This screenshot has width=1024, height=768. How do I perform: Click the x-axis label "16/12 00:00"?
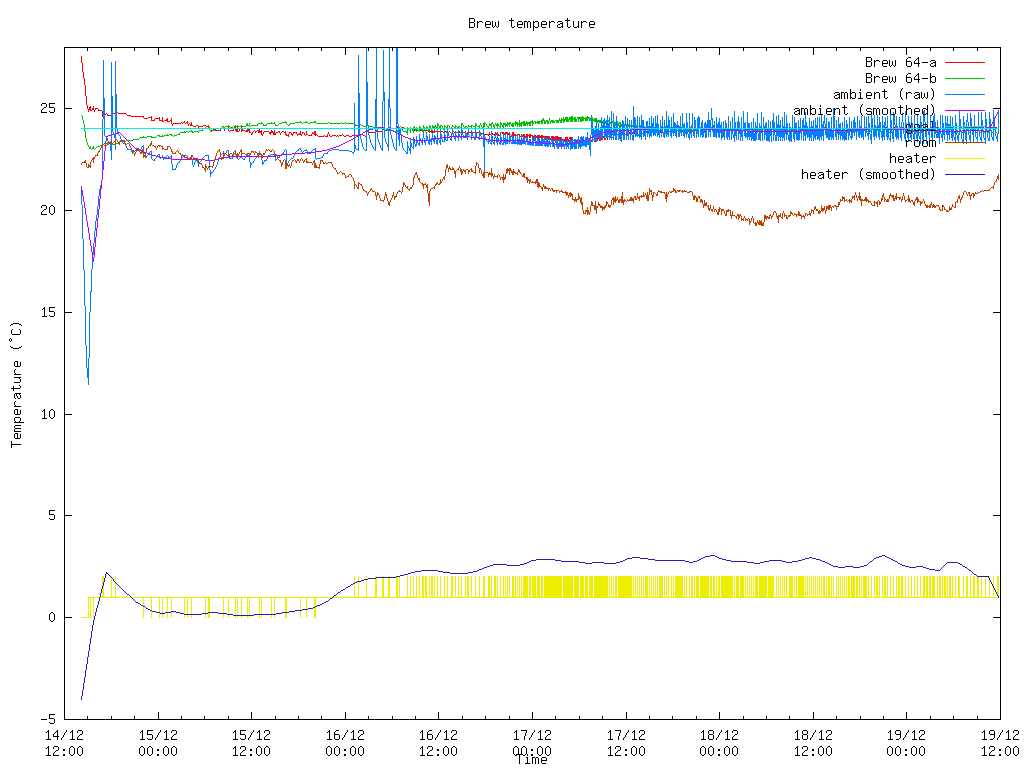pos(345,743)
